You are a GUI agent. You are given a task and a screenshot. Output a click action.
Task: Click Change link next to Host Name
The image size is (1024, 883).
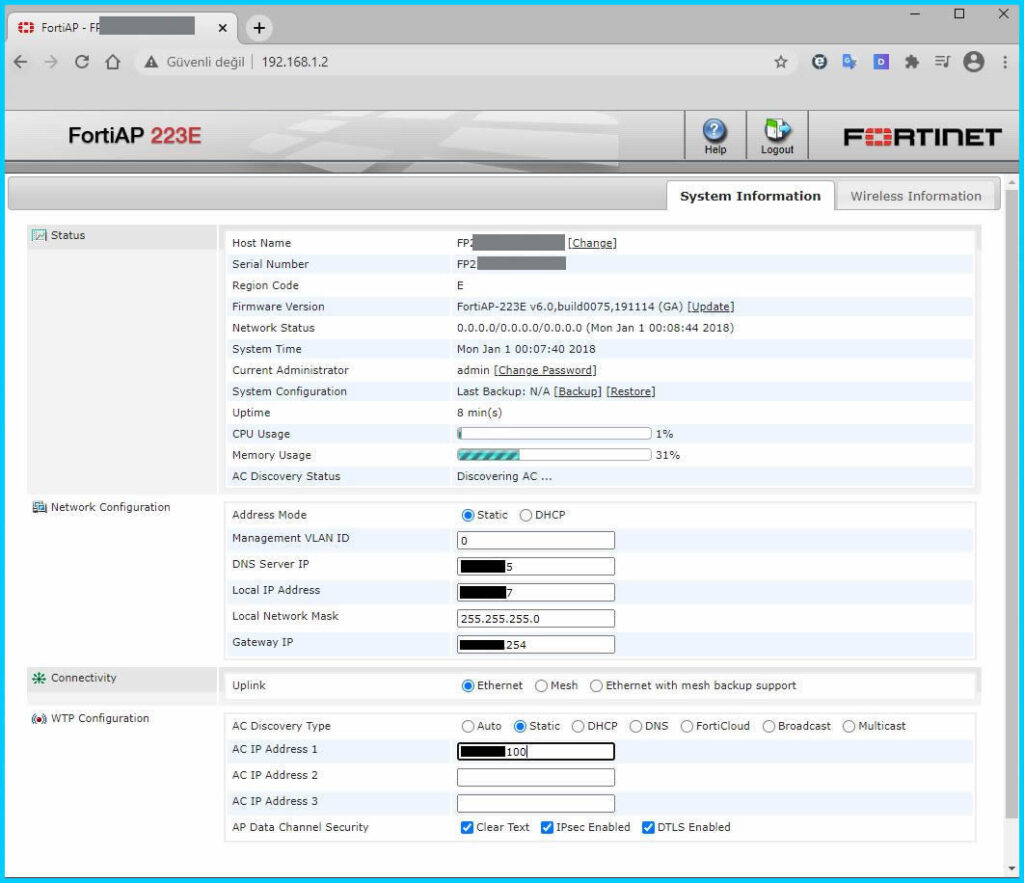[592, 243]
